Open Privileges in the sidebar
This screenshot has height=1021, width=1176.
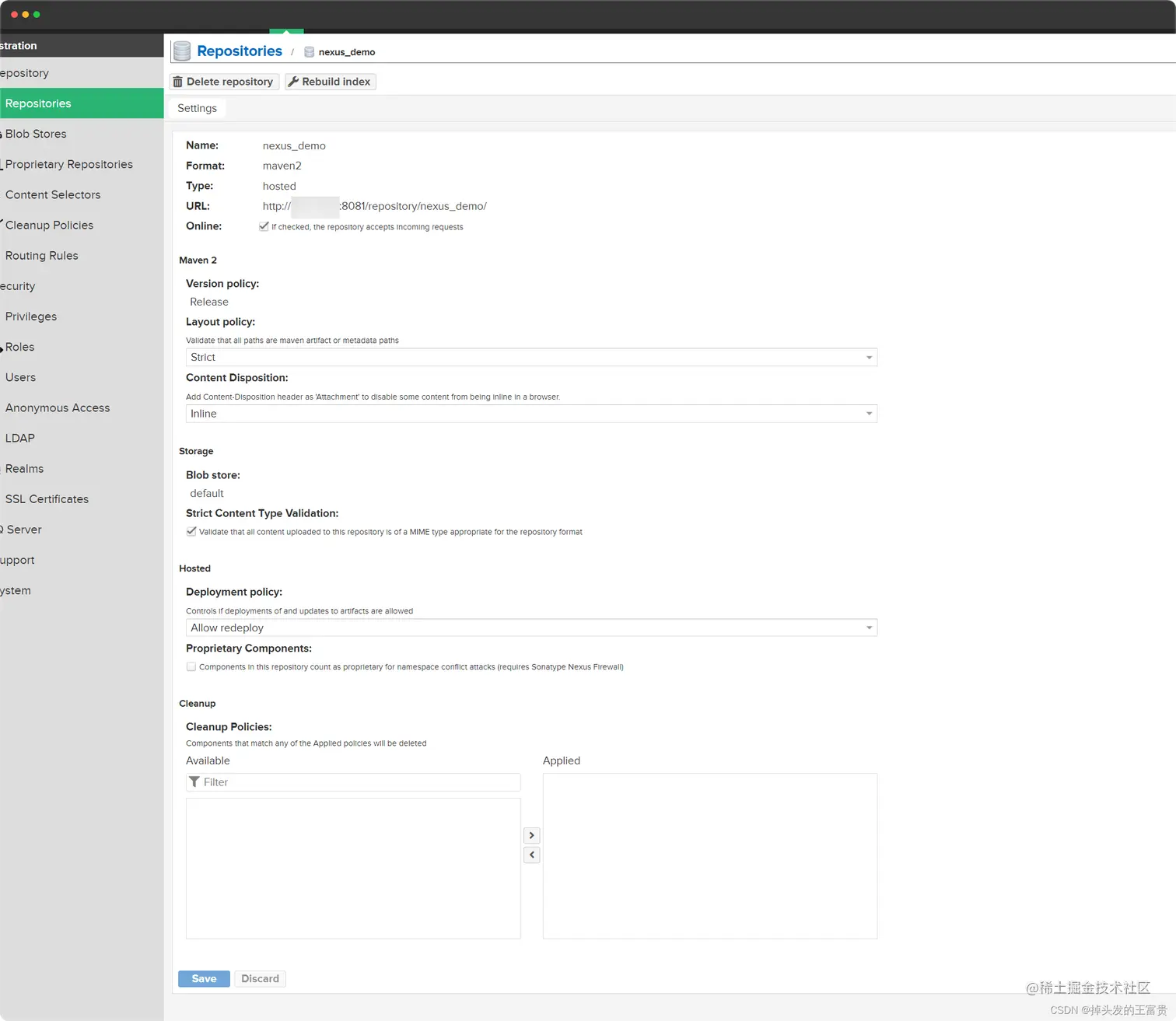tap(82, 316)
